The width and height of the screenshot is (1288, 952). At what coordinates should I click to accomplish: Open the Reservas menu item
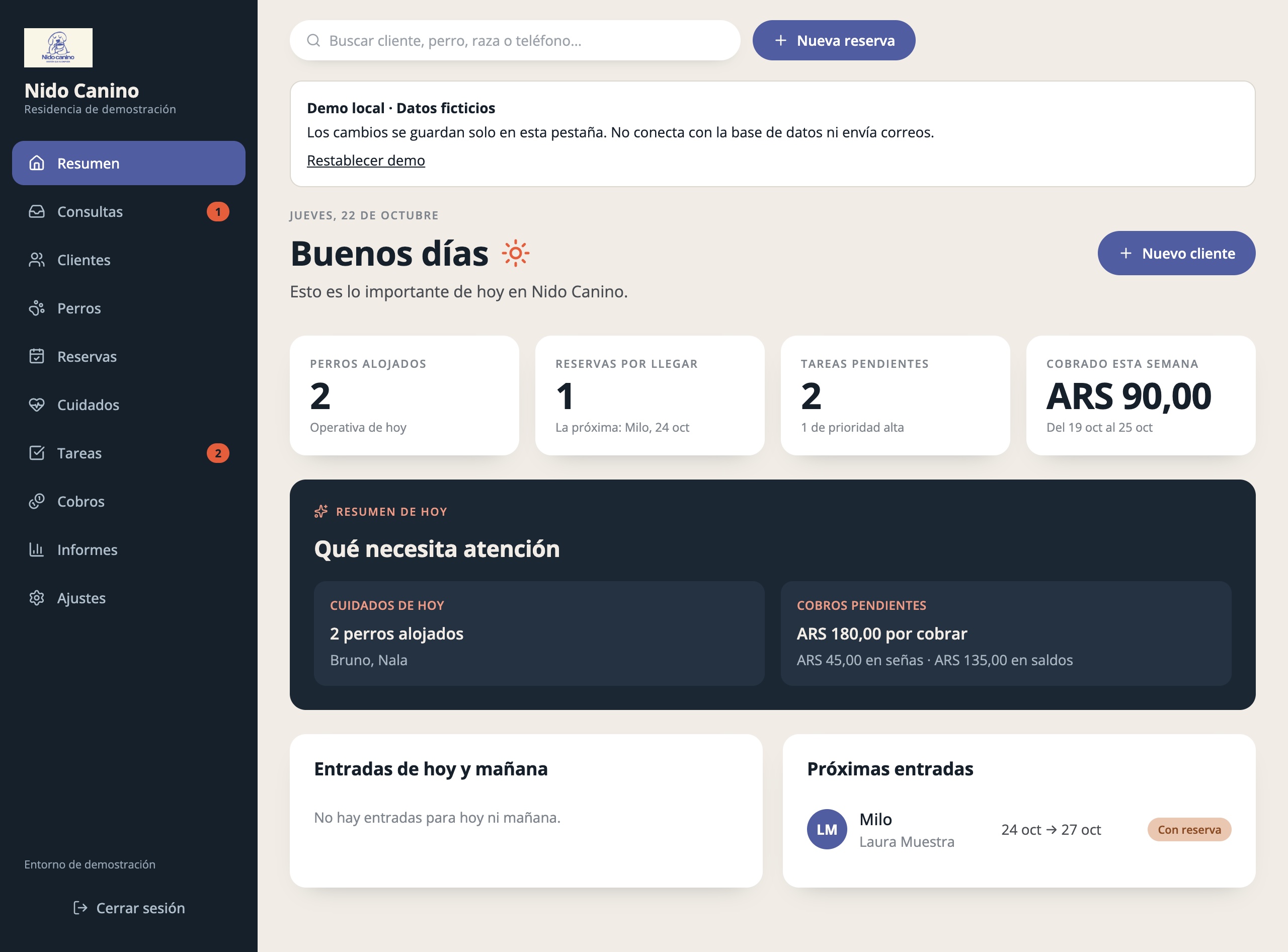coord(128,356)
